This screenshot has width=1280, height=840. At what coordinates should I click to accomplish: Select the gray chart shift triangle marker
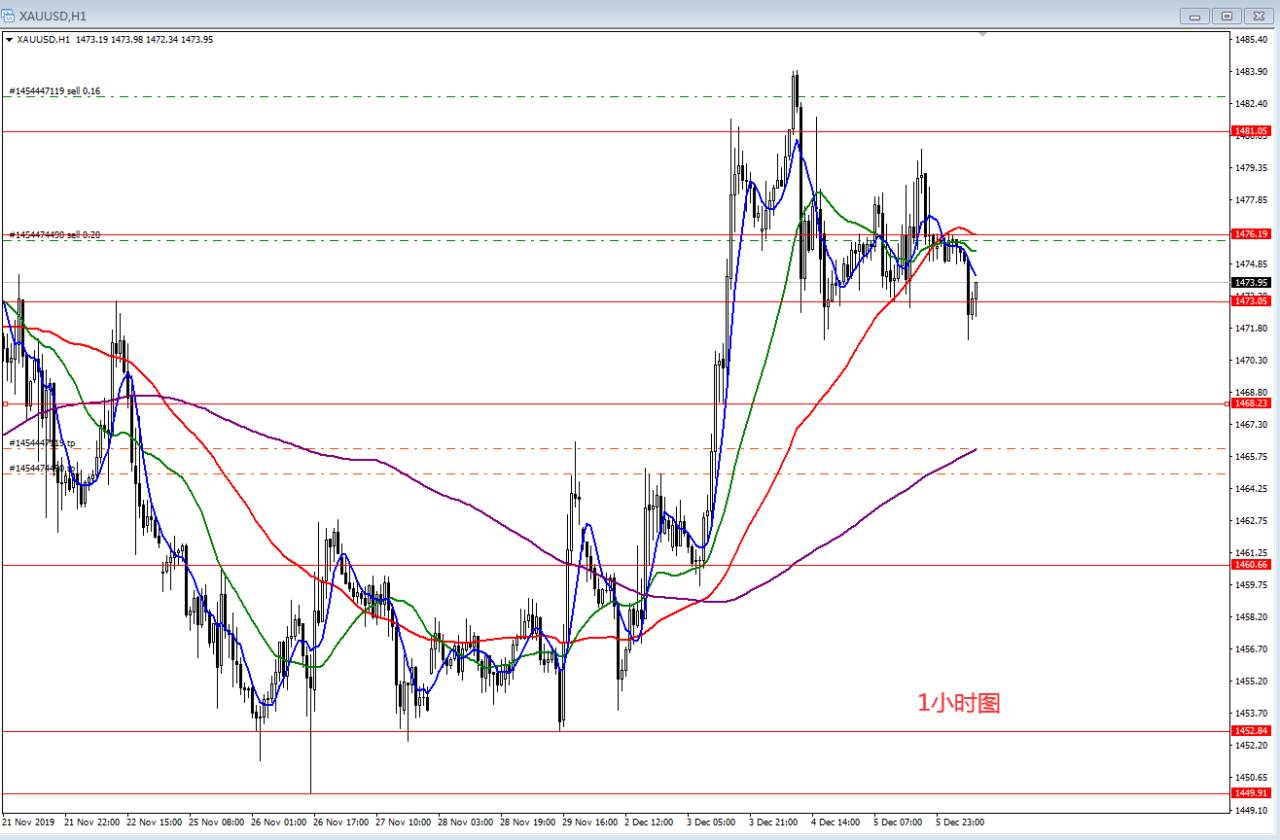point(984,34)
